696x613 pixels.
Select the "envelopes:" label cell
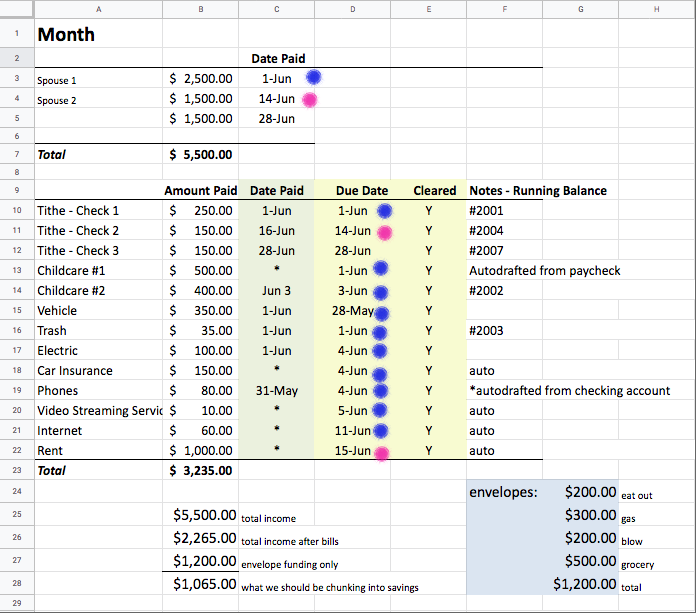coord(503,492)
